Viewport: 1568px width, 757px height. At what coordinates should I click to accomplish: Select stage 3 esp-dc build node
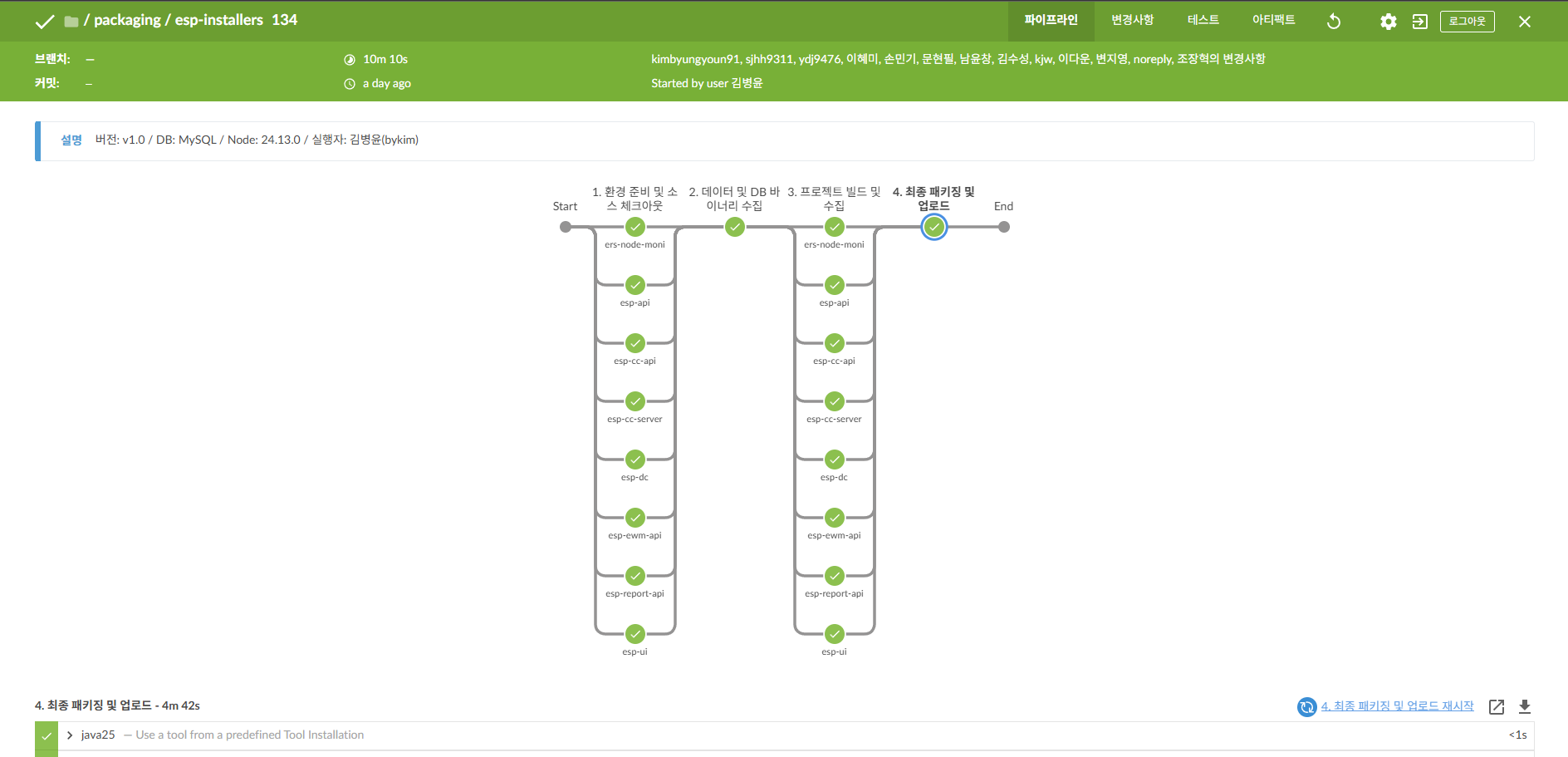tap(835, 460)
